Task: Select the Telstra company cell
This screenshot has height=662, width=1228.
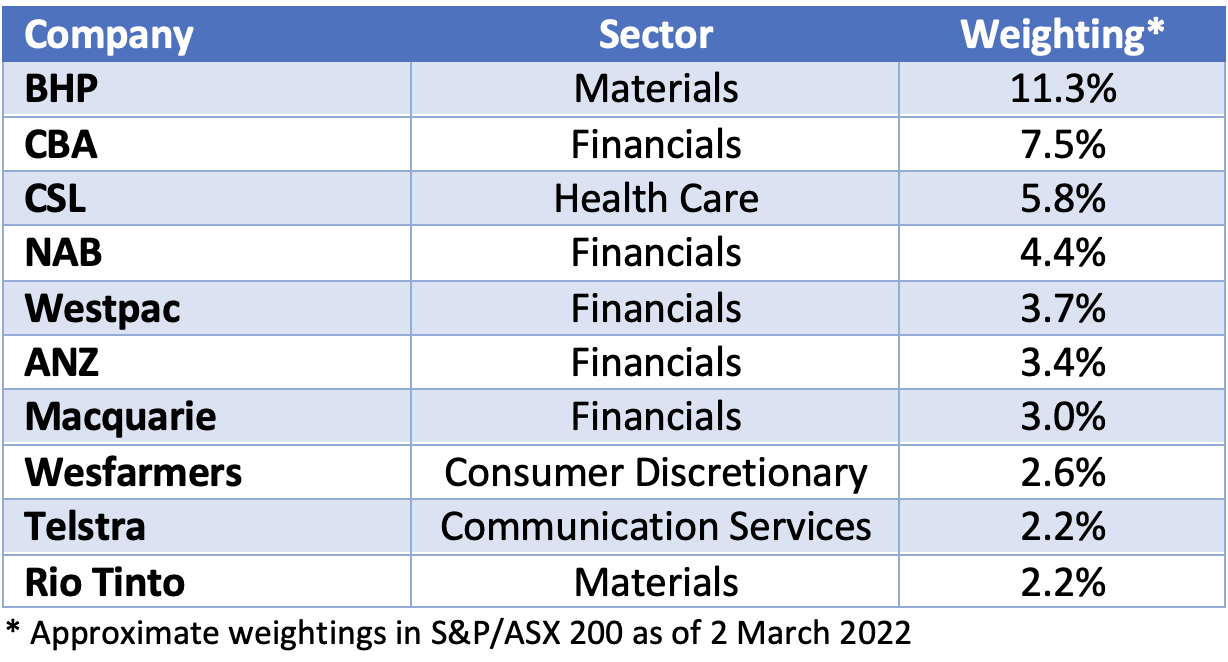Action: tap(85, 526)
